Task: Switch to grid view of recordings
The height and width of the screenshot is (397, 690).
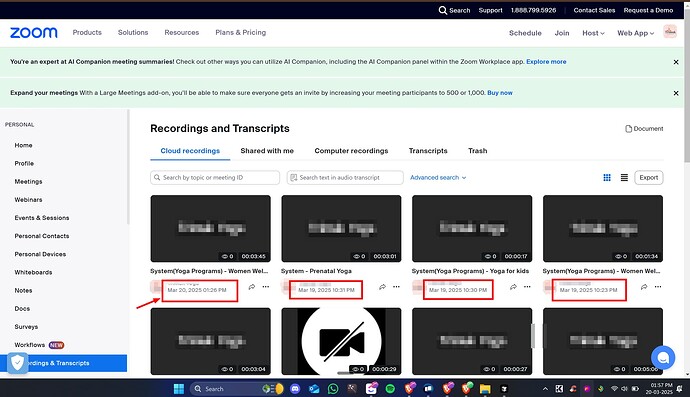Action: [x=607, y=177]
